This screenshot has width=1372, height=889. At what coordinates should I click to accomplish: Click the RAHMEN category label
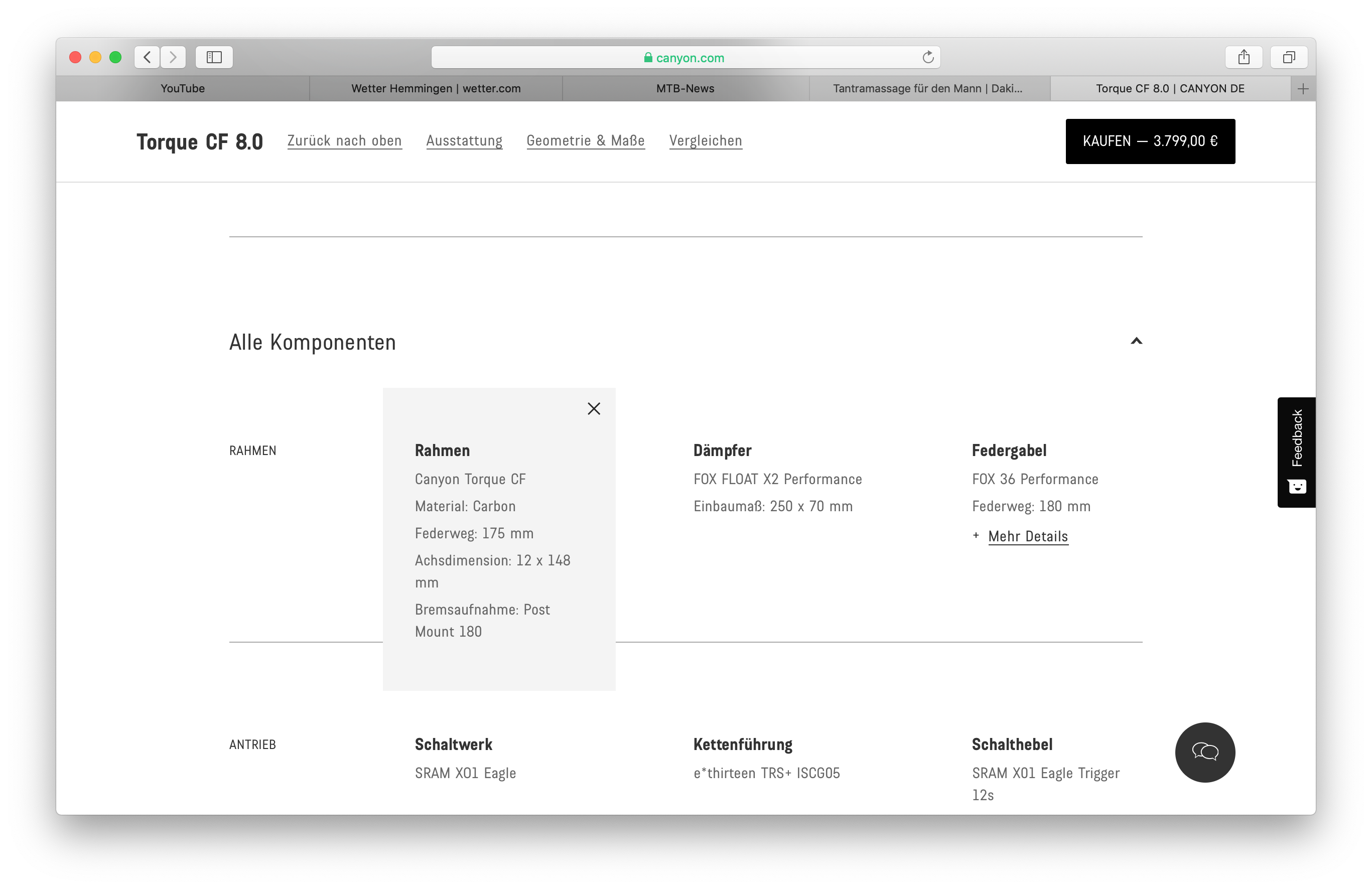pyautogui.click(x=252, y=451)
